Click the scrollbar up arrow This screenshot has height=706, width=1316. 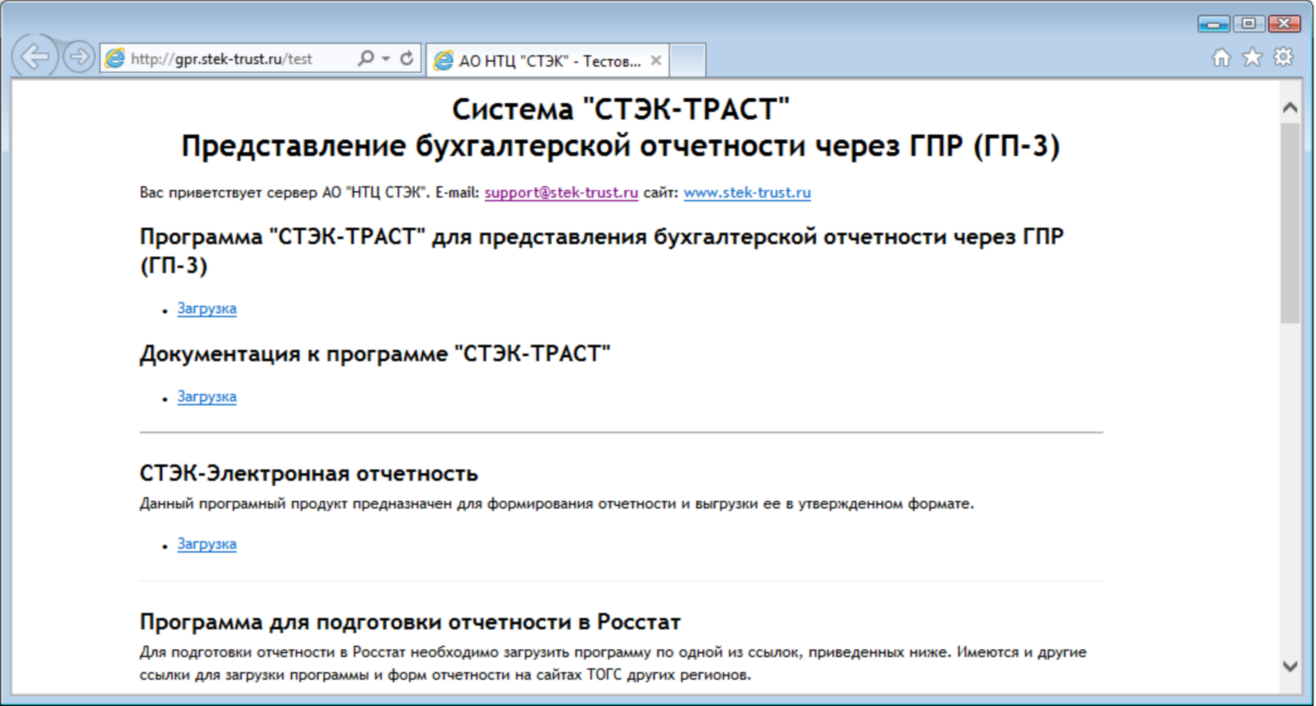pyautogui.click(x=1290, y=107)
